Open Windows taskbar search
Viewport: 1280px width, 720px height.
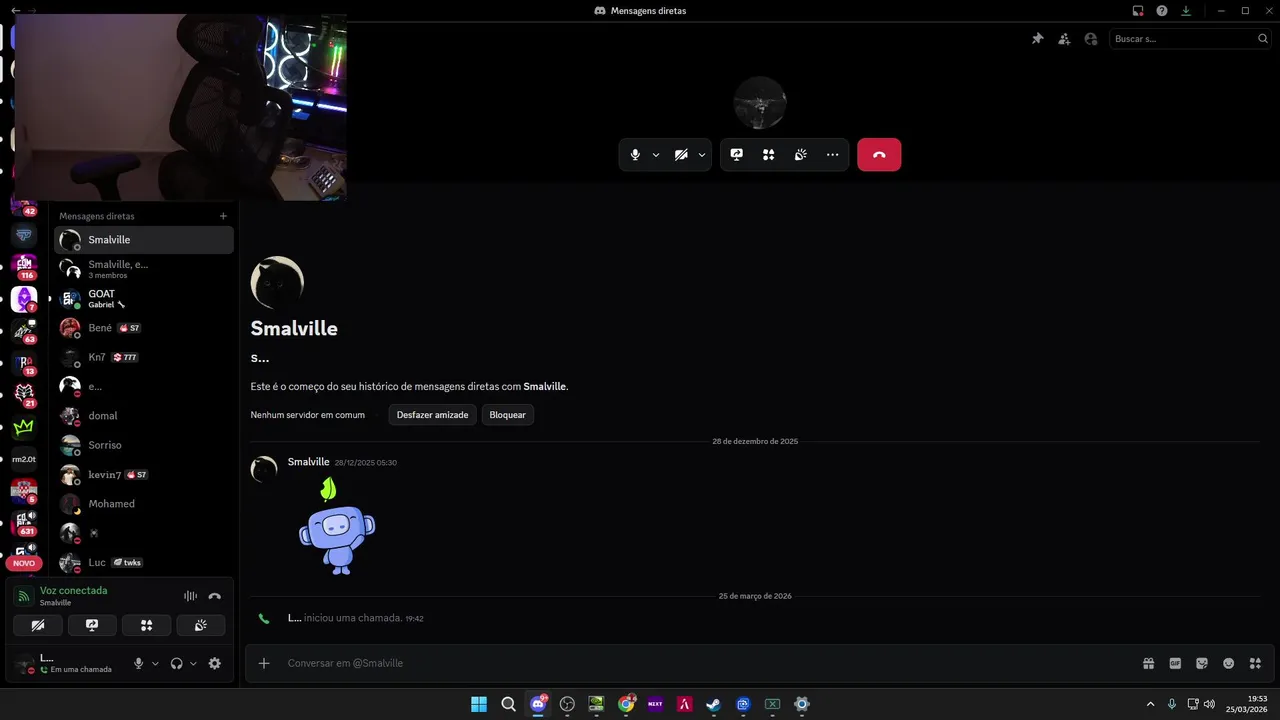pos(508,704)
